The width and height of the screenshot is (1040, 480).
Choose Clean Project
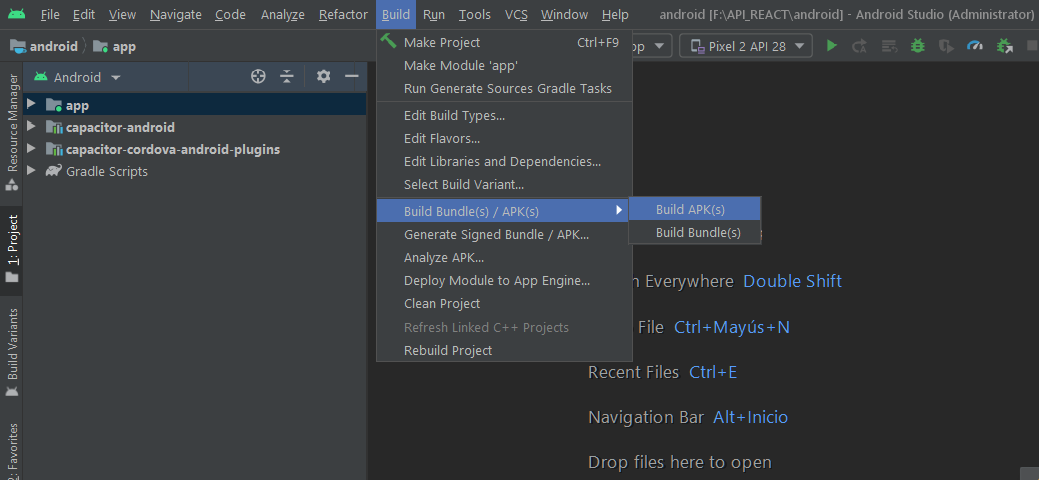coord(504,303)
